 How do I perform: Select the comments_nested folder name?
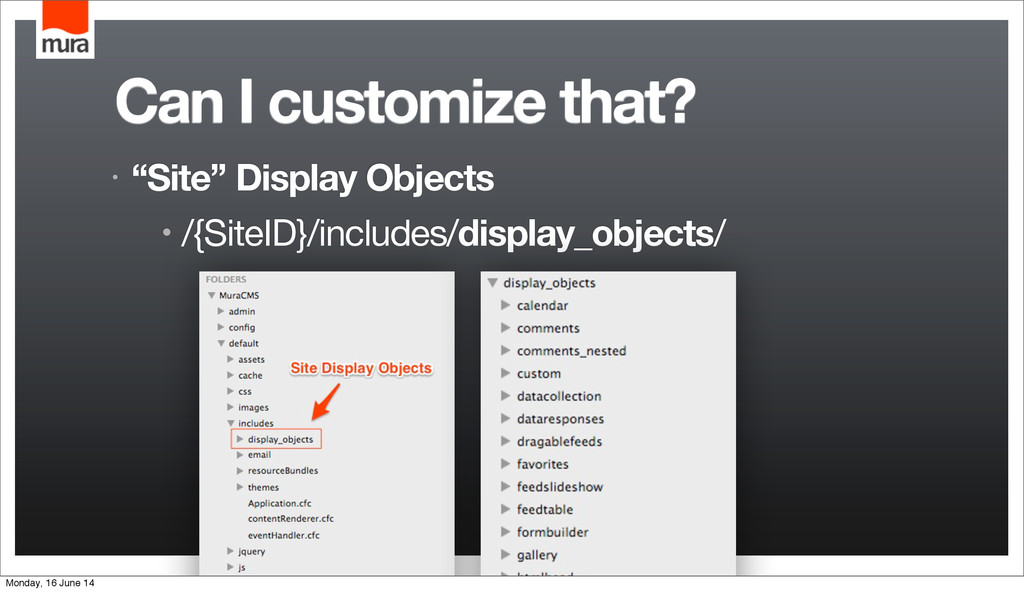coord(571,351)
